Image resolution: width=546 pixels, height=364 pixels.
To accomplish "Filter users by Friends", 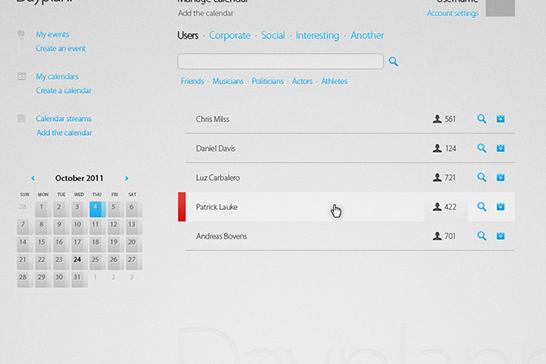I will 192,81.
